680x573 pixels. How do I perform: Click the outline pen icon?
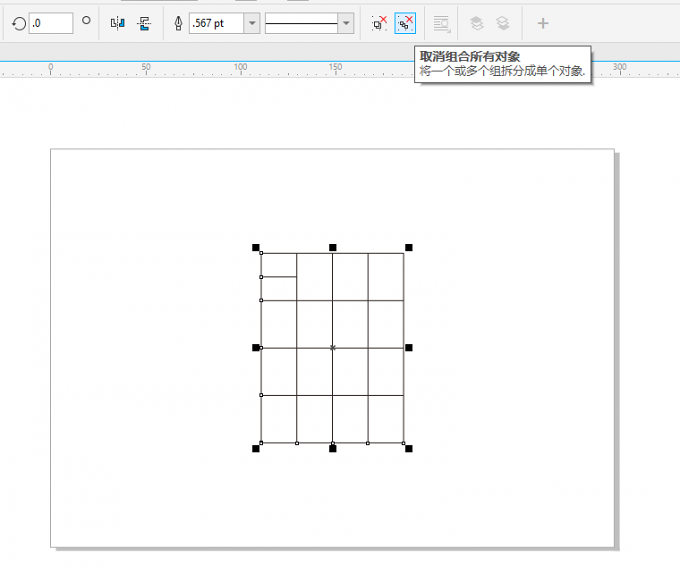point(178,22)
